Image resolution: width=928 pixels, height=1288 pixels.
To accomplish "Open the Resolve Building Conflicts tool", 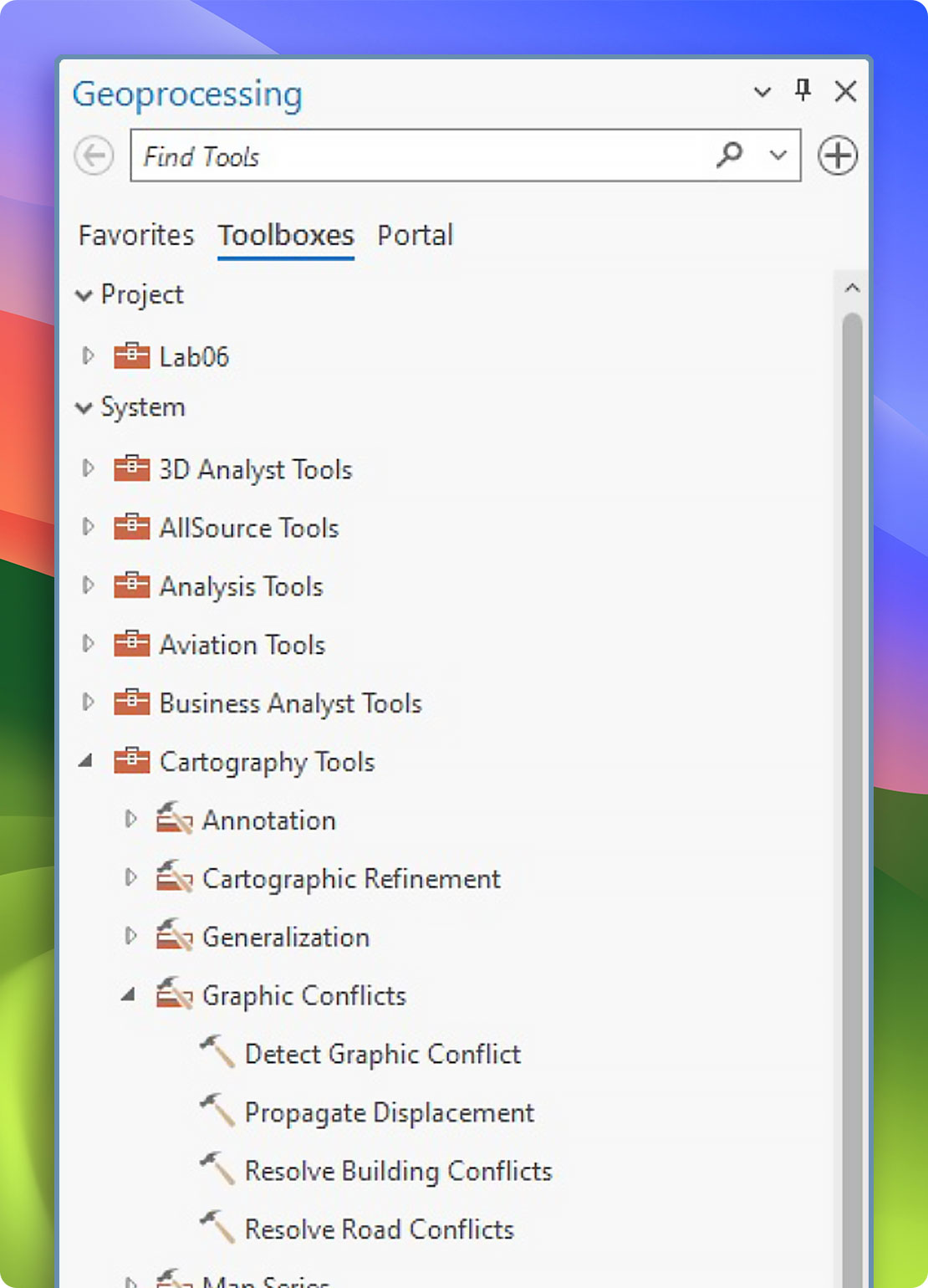I will pos(398,1171).
